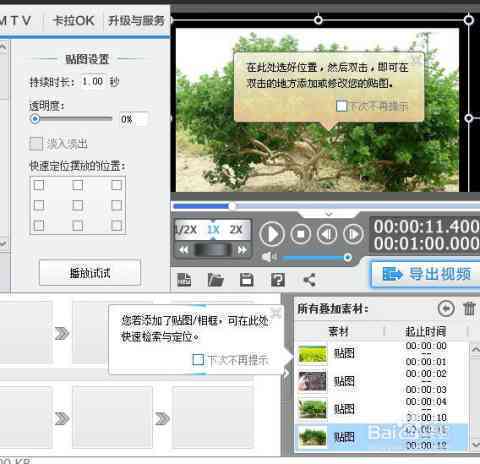Select the second 贴图 dark thumbnail
The width and height of the screenshot is (480, 464).
point(312,381)
